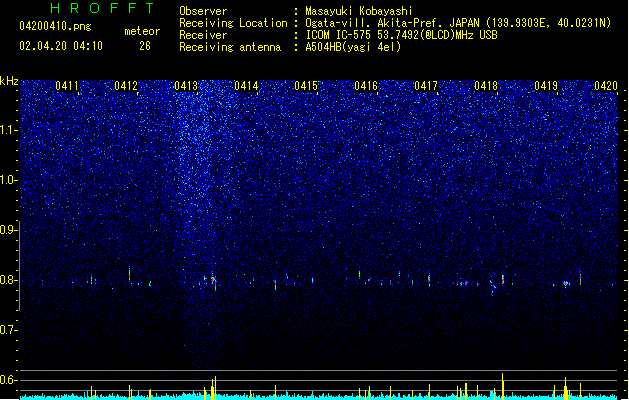This screenshot has width=629, height=400.
Task: Click the name Masayuki Kobayashi
Action: tap(359, 11)
